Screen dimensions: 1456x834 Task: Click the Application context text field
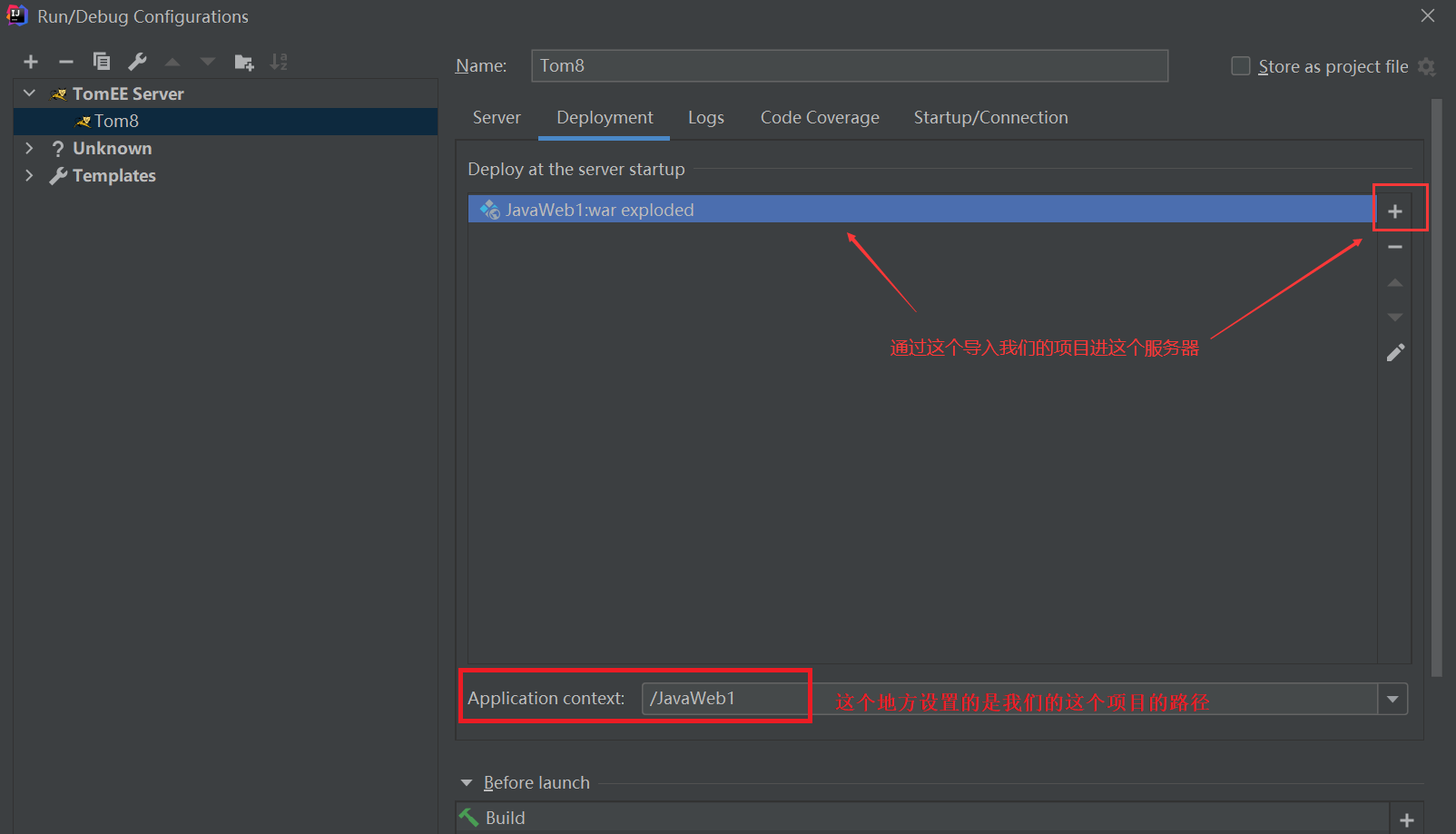[1009, 699]
